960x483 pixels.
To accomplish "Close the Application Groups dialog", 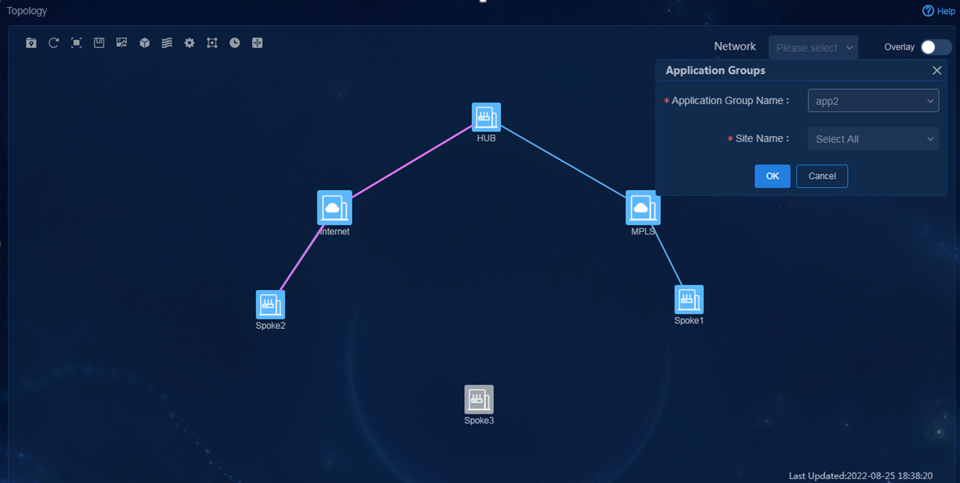I will (x=937, y=70).
